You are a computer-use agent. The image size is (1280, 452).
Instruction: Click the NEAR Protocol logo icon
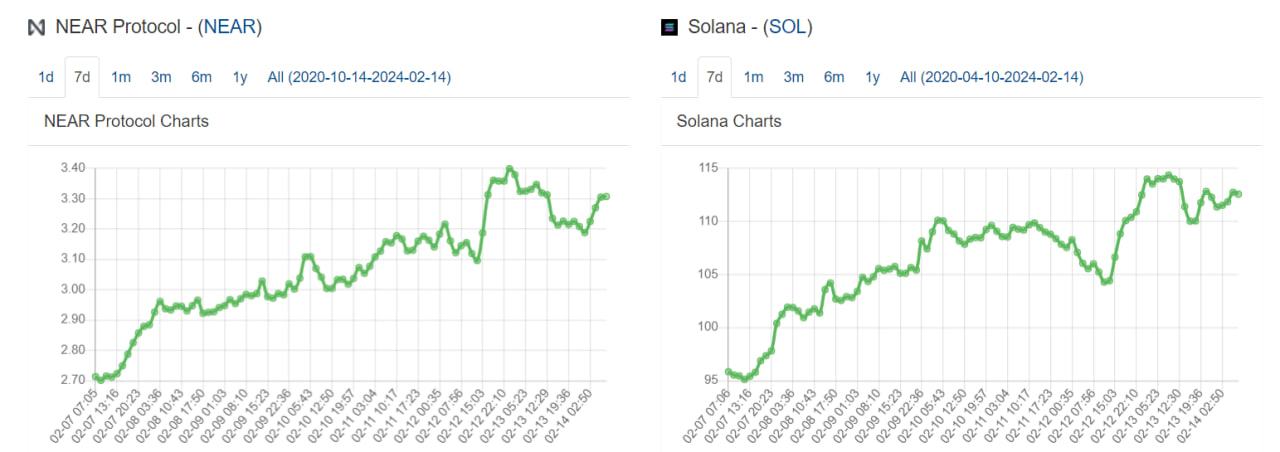[37, 28]
